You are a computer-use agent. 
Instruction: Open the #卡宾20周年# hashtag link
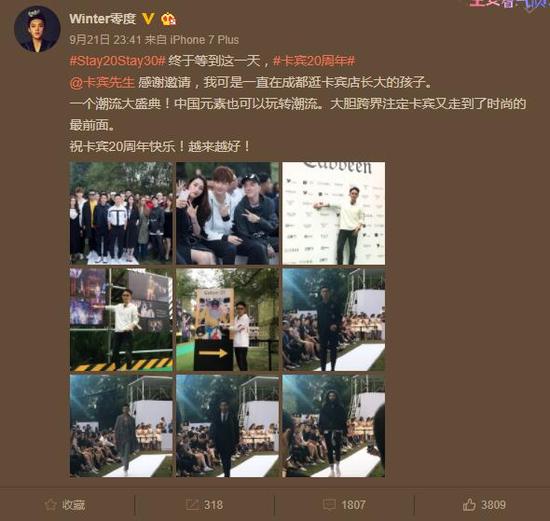pyautogui.click(x=314, y=61)
